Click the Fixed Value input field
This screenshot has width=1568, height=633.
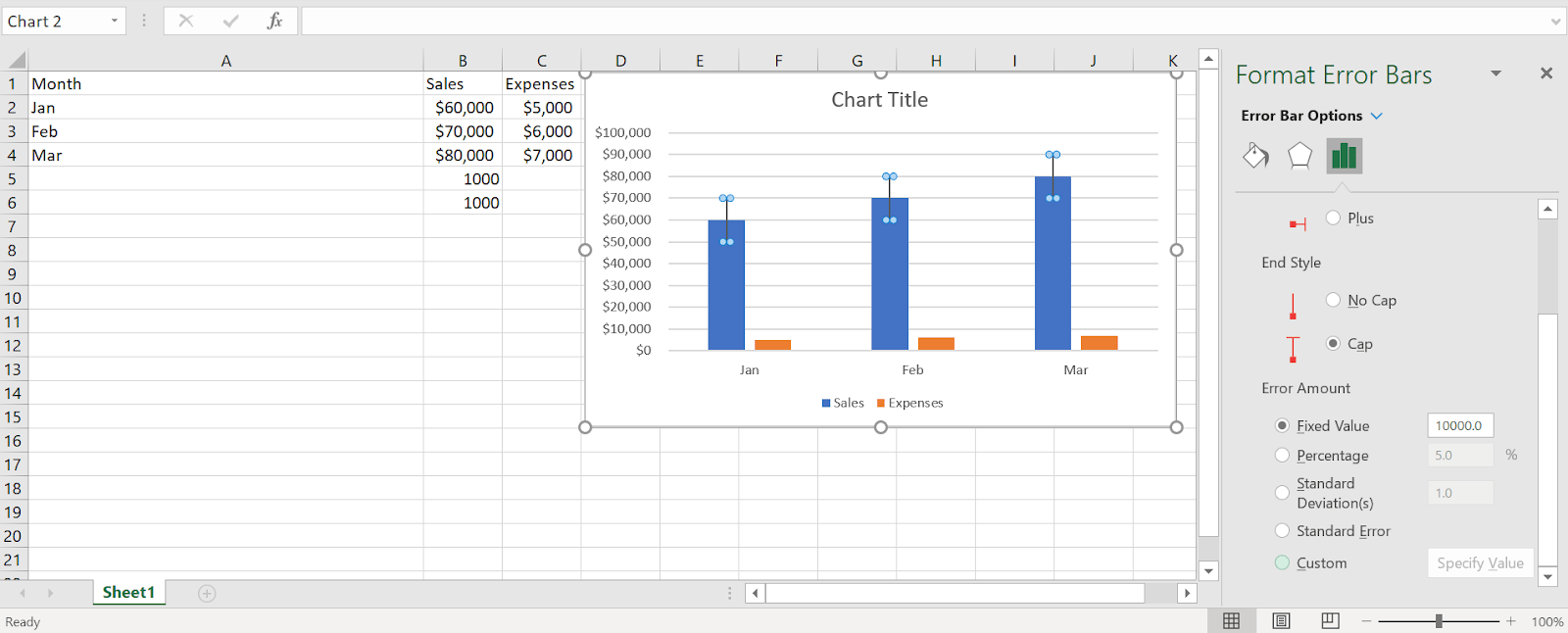pos(1460,425)
